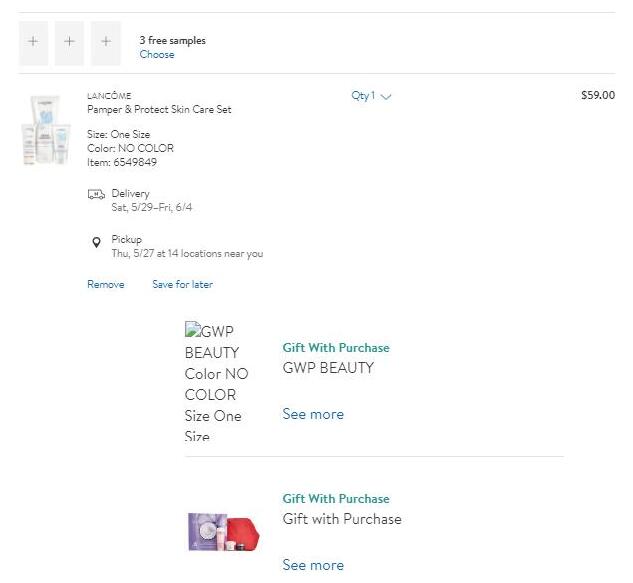633x583 pixels.
Task: Open Lancôme Pamper & Protect product thumbnail
Action: [x=46, y=130]
